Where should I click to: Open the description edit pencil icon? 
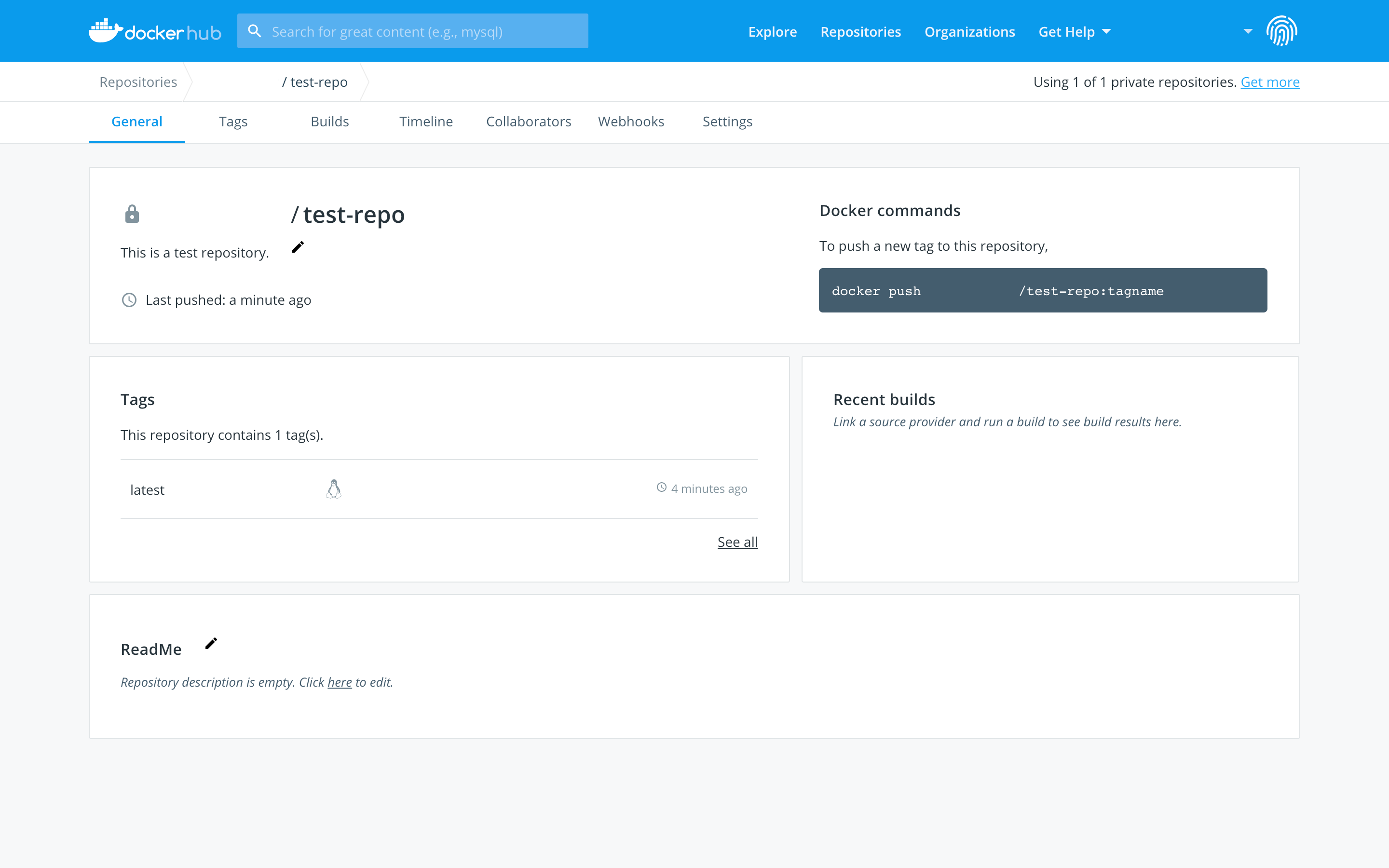tap(298, 247)
